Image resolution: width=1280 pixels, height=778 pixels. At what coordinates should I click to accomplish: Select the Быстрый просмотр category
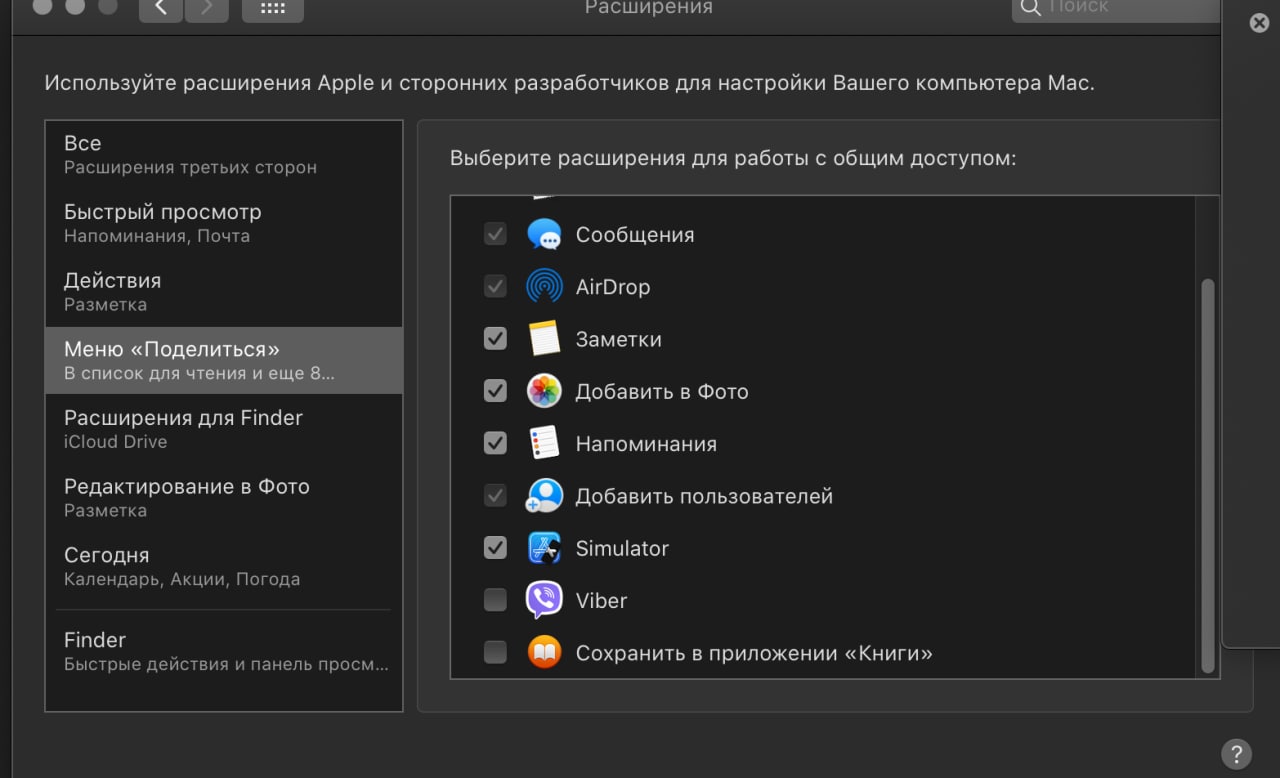click(x=224, y=223)
